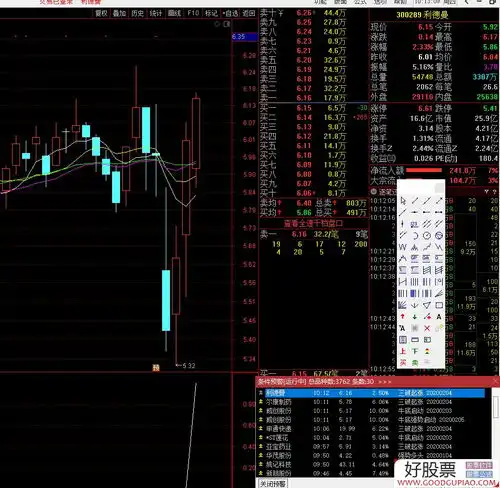Choose the downward arrow line tool beside triangle
This screenshot has height=488, width=500.
[415, 305]
